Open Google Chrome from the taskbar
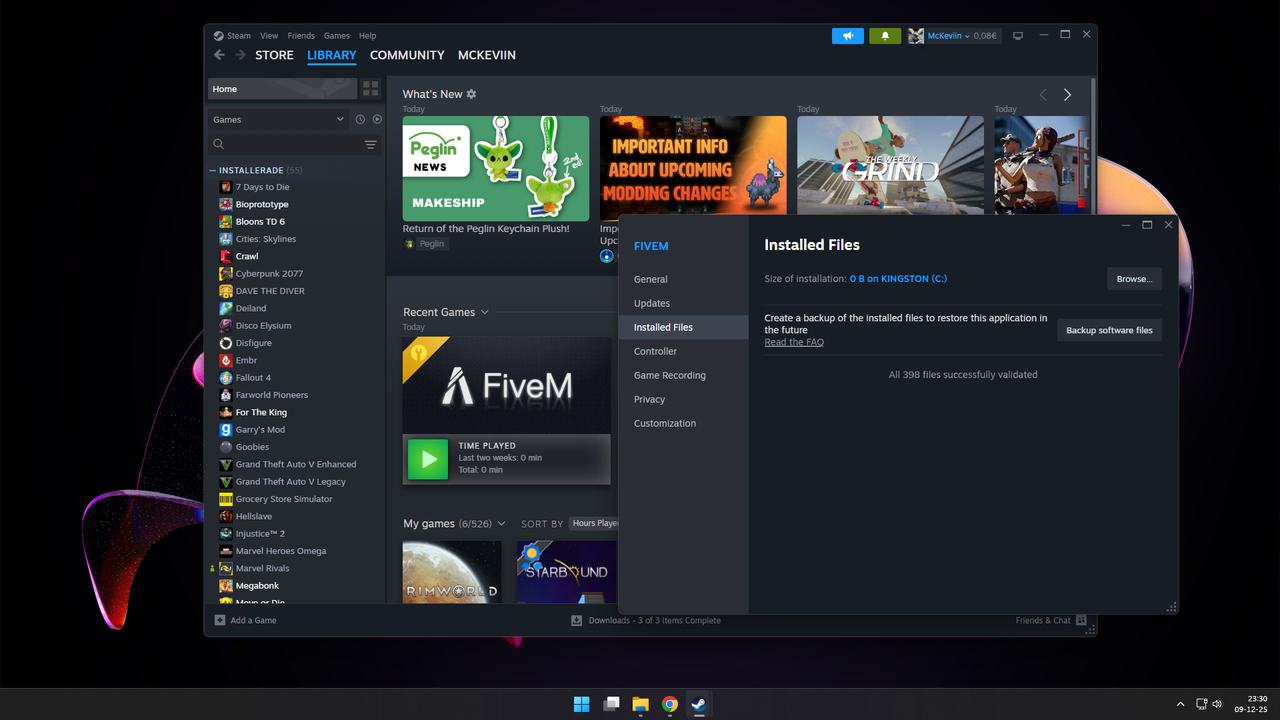1280x720 pixels. [670, 704]
